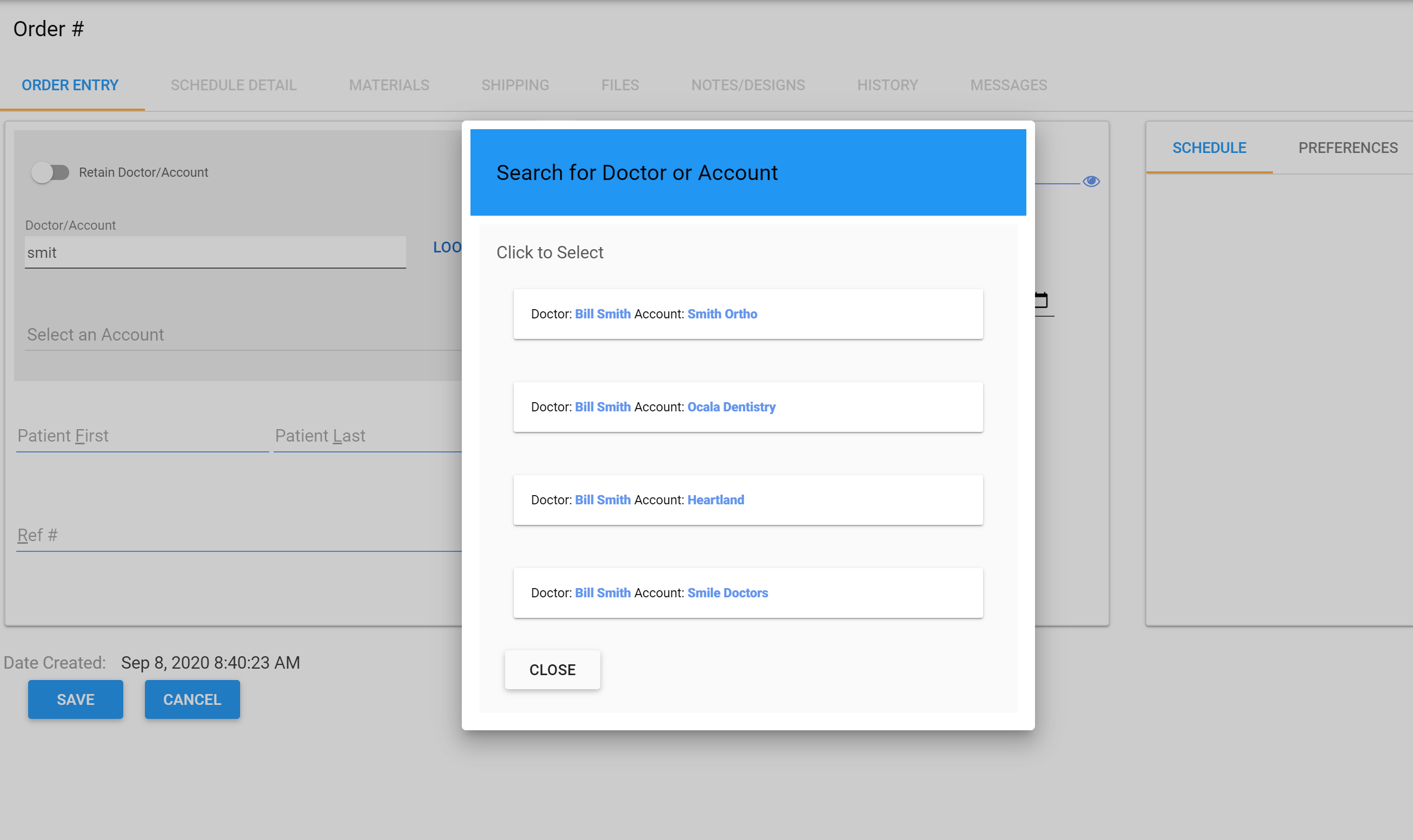Click the Doctor/Account input containing smit
Viewport: 1413px width, 840px height.
[215, 252]
